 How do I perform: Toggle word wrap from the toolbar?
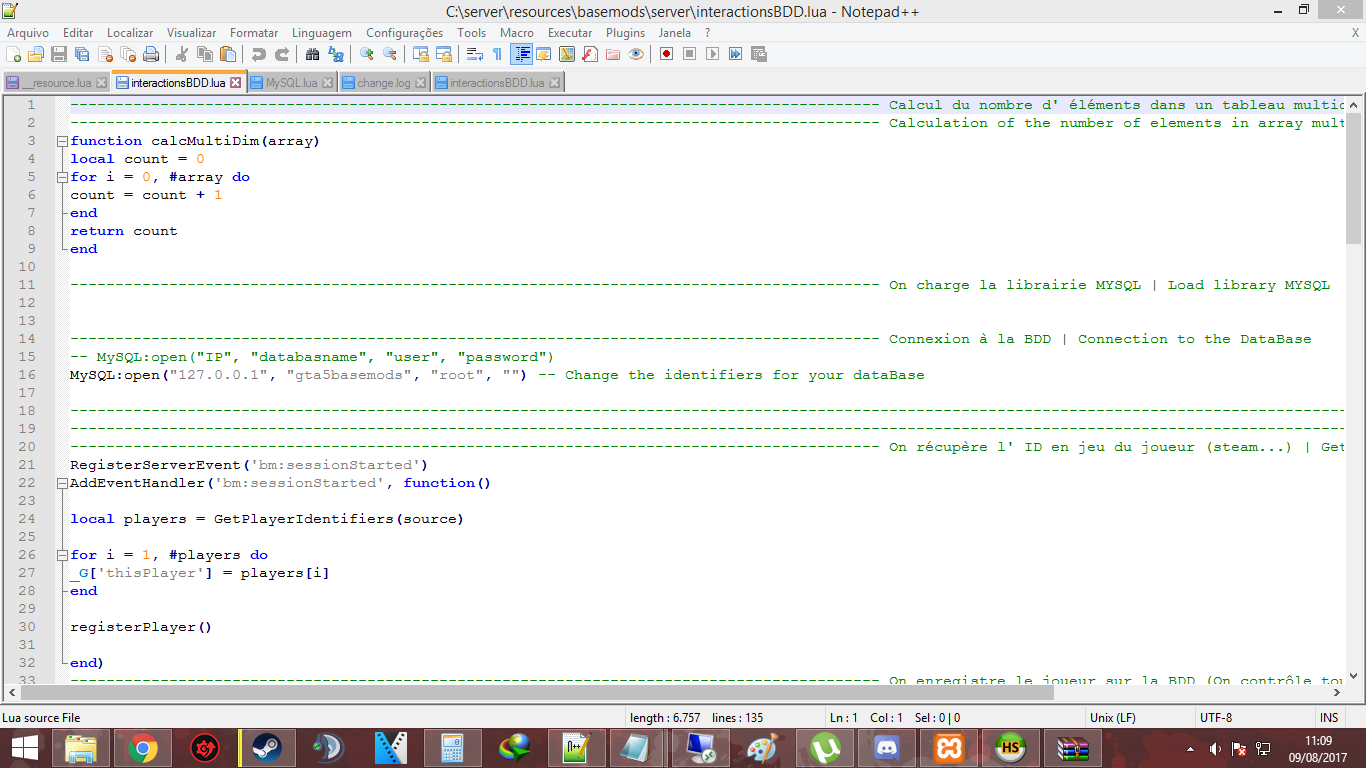476,54
